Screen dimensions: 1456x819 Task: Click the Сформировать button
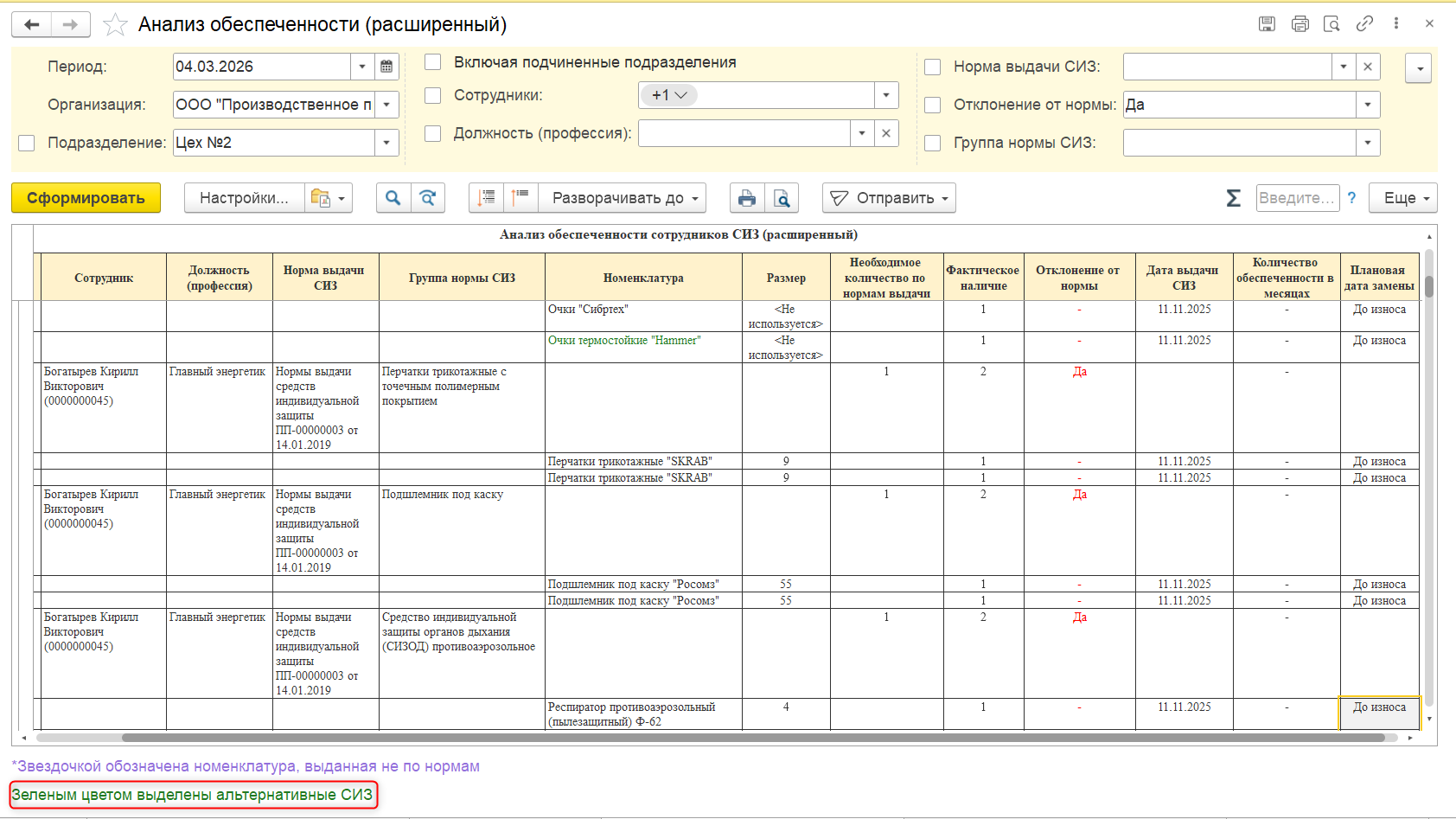tap(86, 198)
